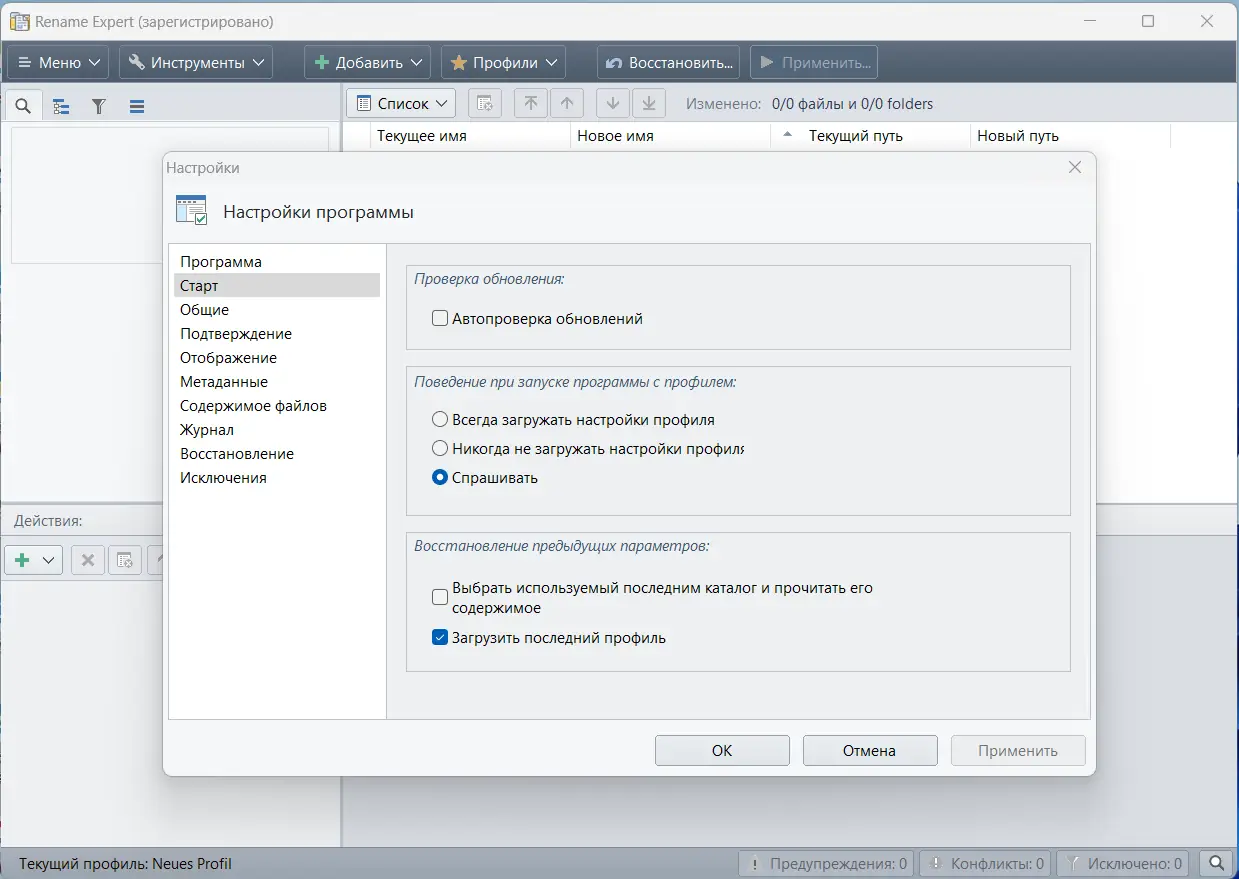This screenshot has height=879, width=1239.
Task: Click the Восстановить... toolbar button
Action: pyautogui.click(x=669, y=62)
